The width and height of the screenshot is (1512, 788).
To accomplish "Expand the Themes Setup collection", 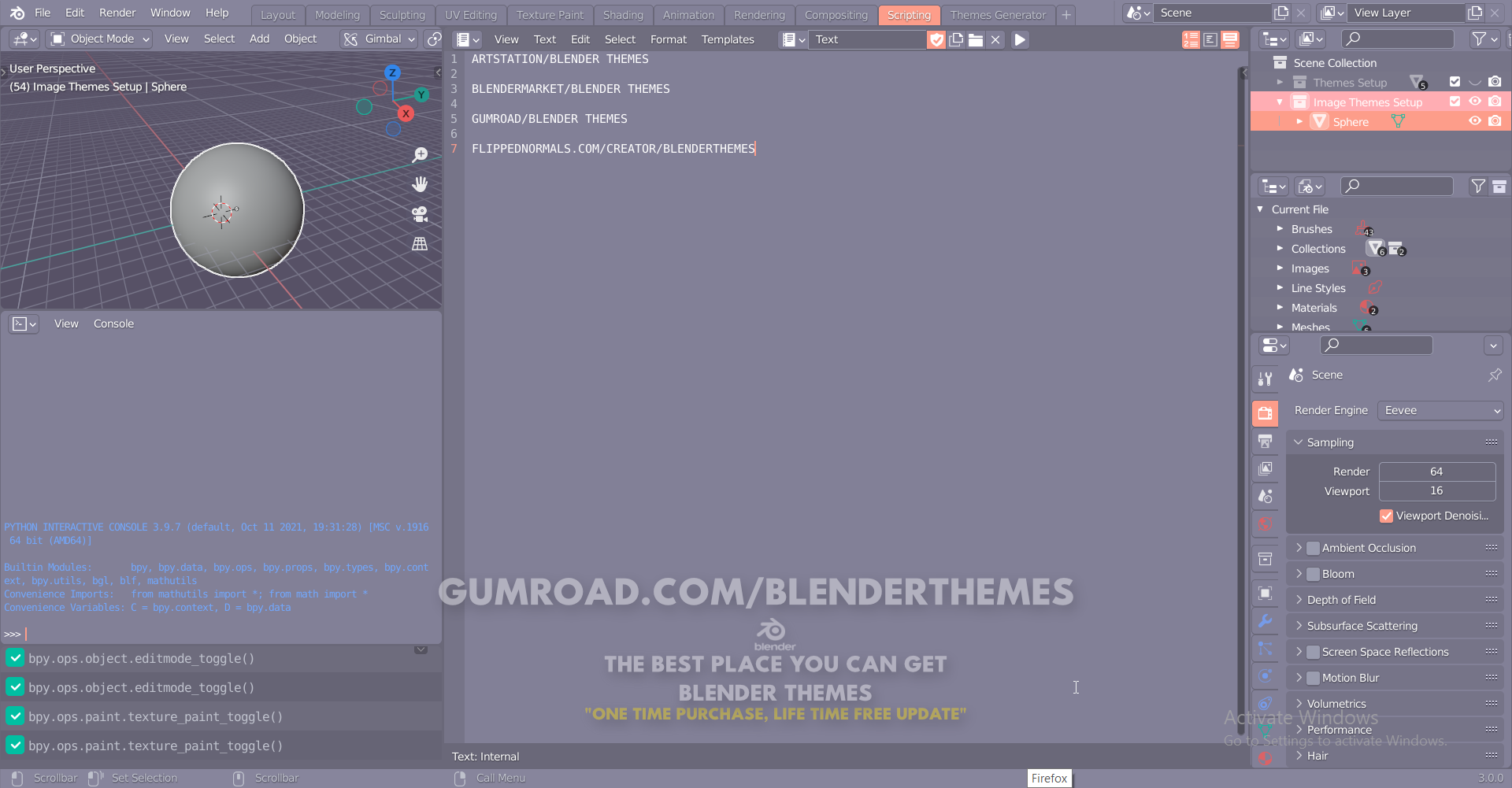I will [1280, 82].
